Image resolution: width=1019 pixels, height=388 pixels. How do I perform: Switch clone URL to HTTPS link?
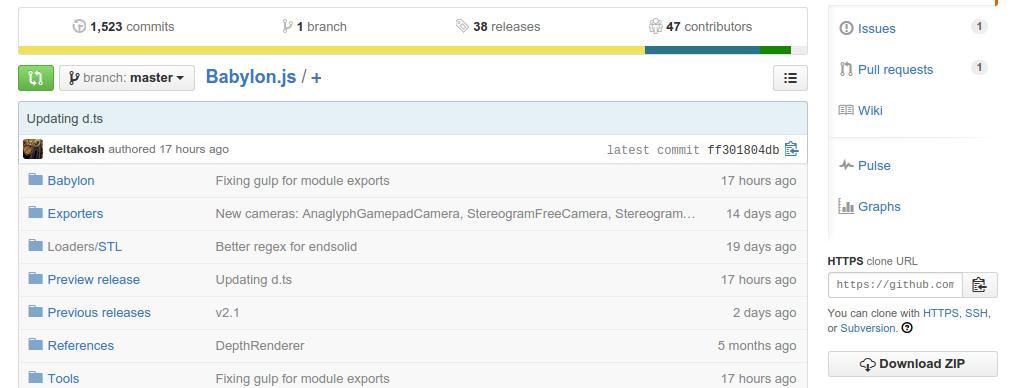(x=940, y=313)
